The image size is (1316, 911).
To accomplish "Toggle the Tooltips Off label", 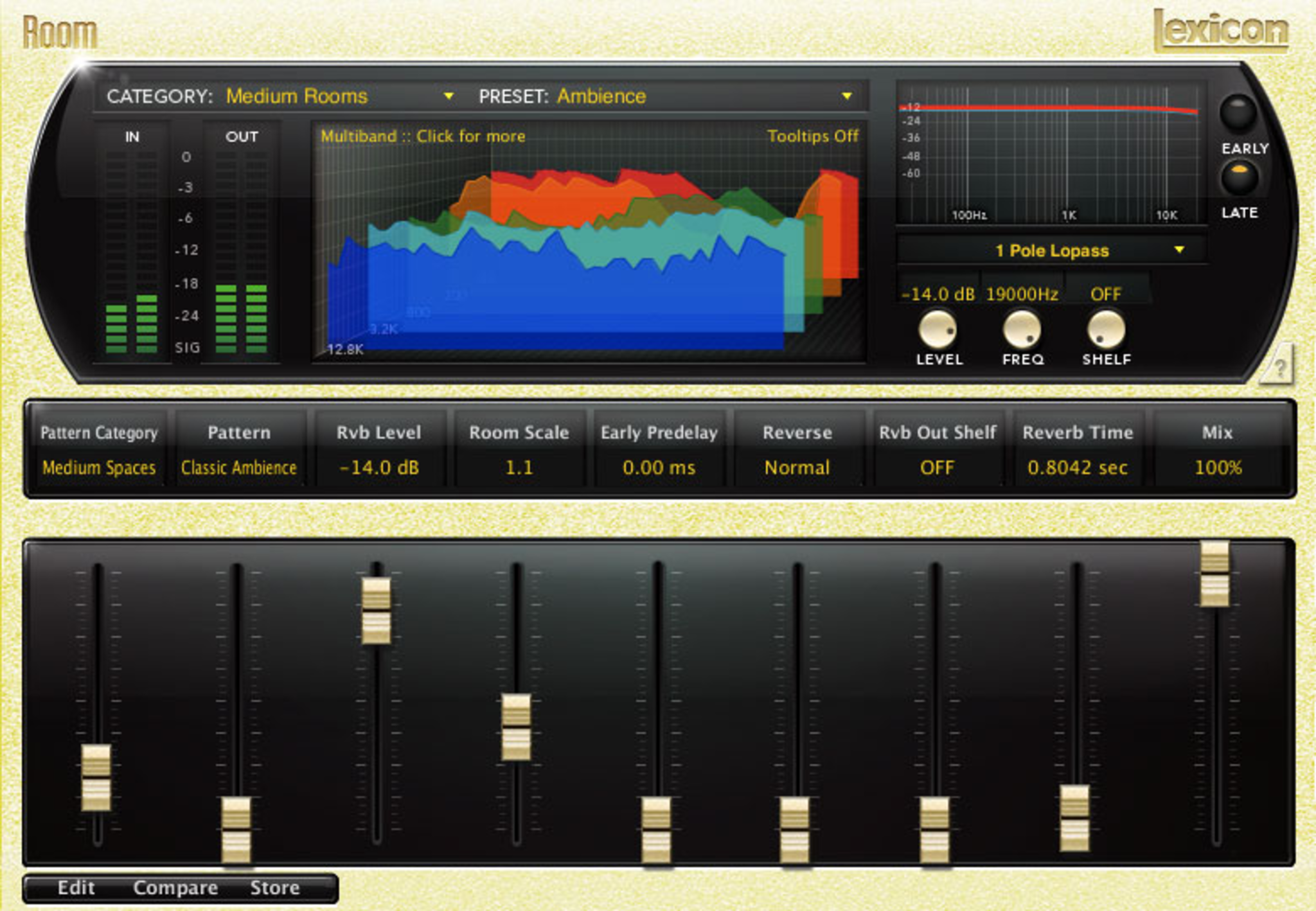I will pyautogui.click(x=812, y=136).
